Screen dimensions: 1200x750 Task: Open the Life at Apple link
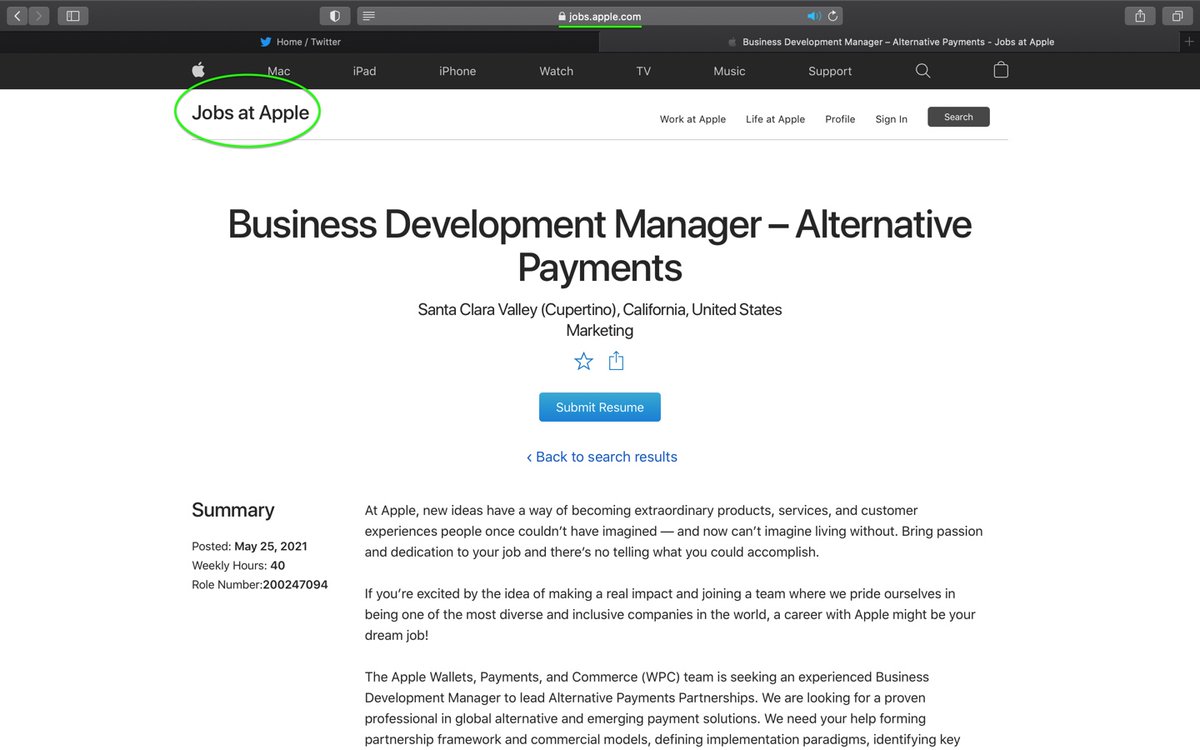click(x=775, y=119)
